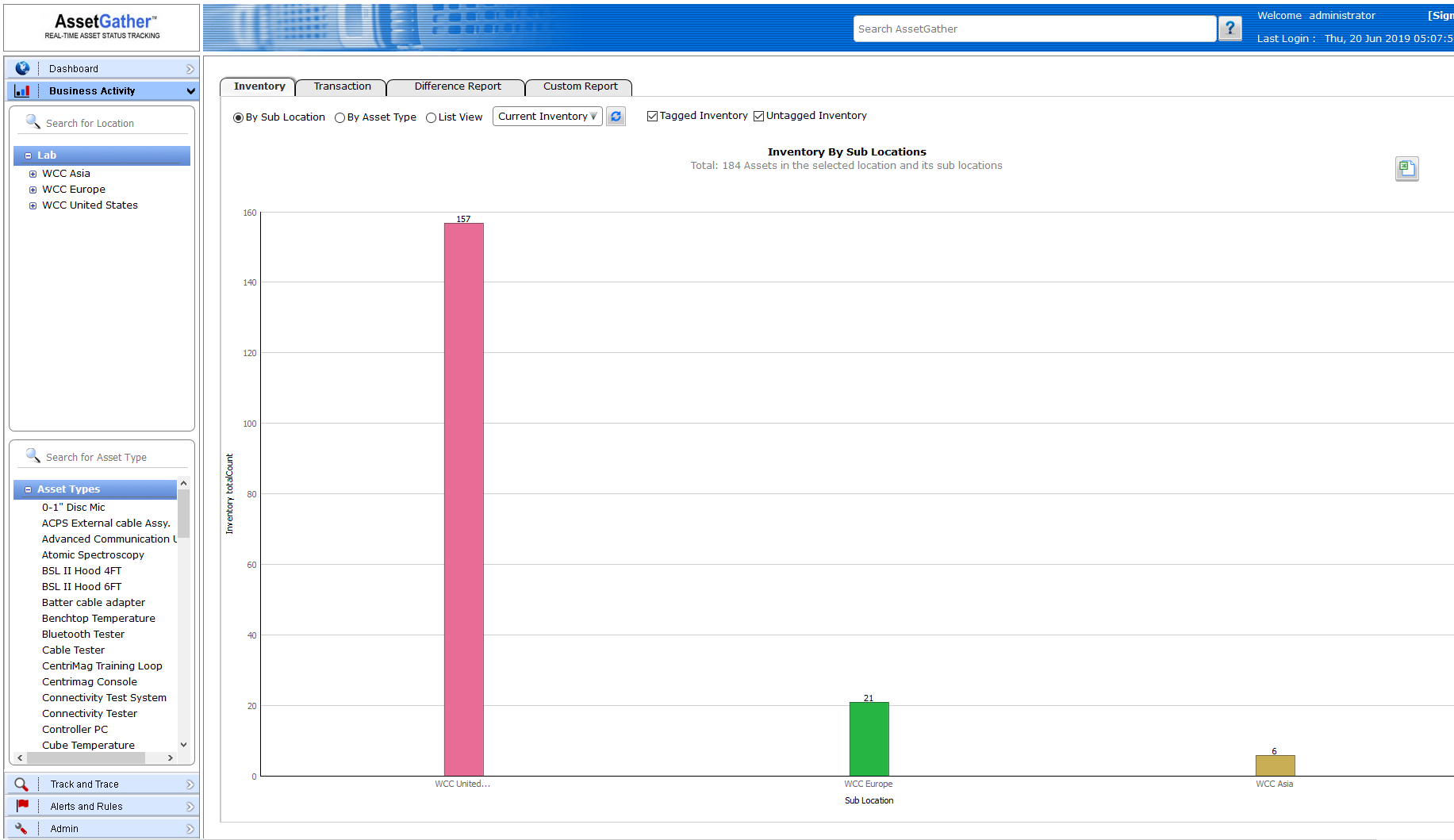
Task: Select WCC United States location
Action: pyautogui.click(x=90, y=205)
